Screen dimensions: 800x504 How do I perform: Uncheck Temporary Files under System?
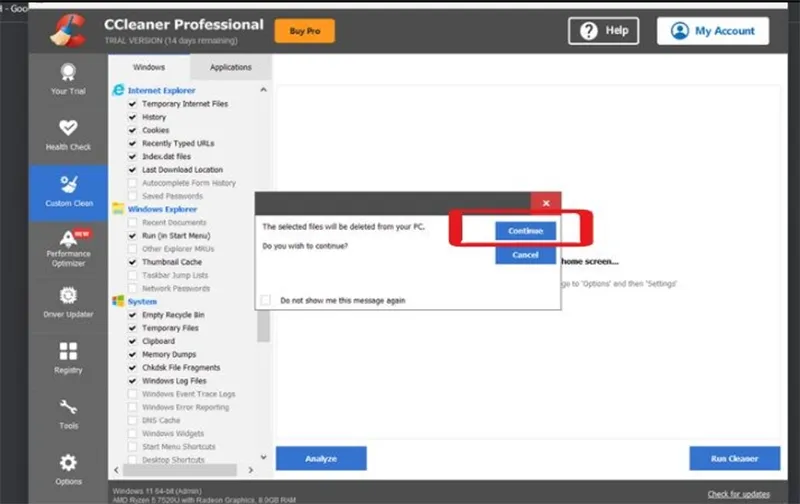pos(132,328)
